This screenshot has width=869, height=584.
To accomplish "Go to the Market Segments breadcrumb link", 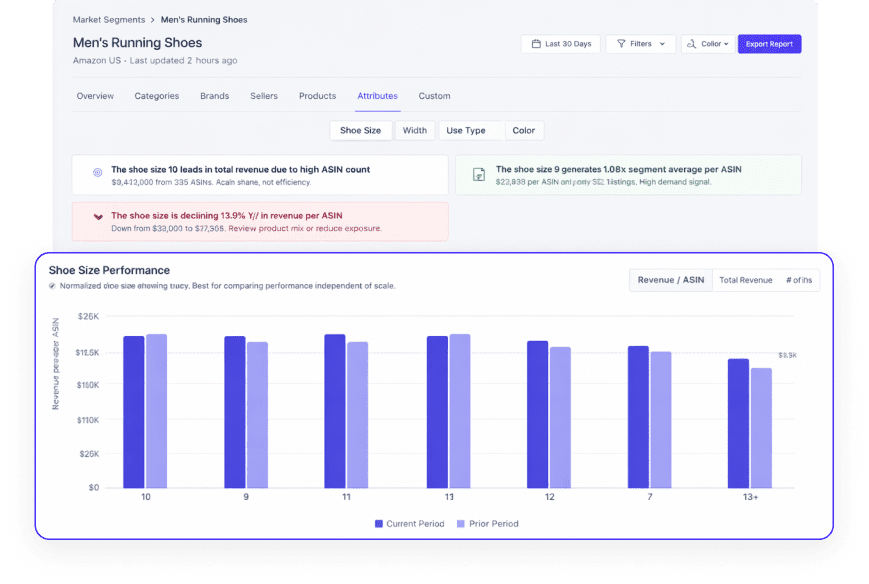I will pos(108,20).
